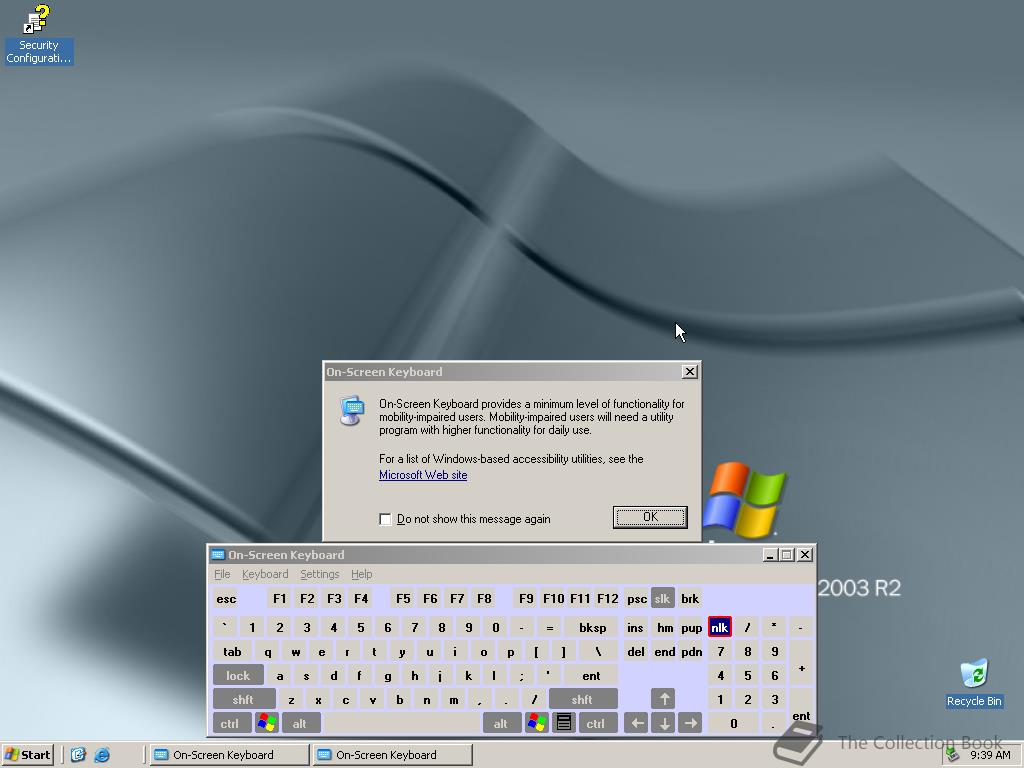Click the down arrow key

(x=664, y=723)
